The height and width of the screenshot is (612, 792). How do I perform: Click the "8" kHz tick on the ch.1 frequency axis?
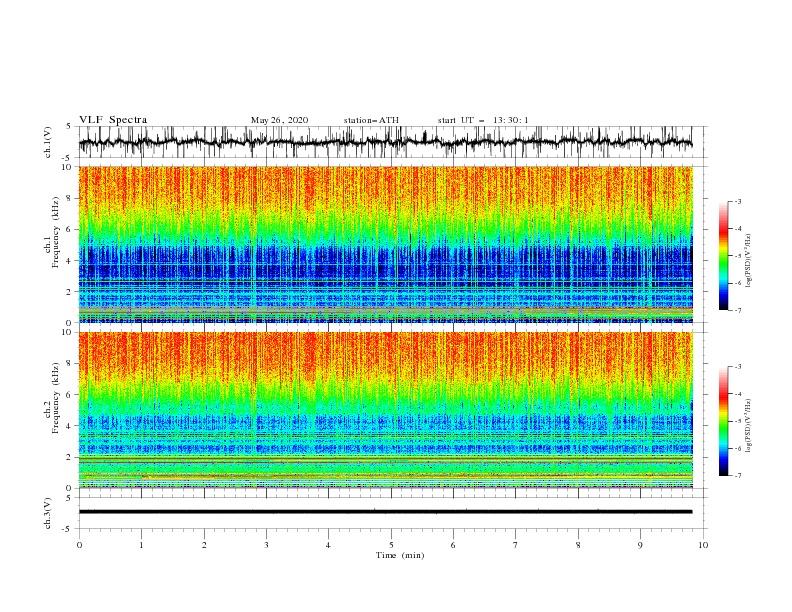tap(70, 198)
